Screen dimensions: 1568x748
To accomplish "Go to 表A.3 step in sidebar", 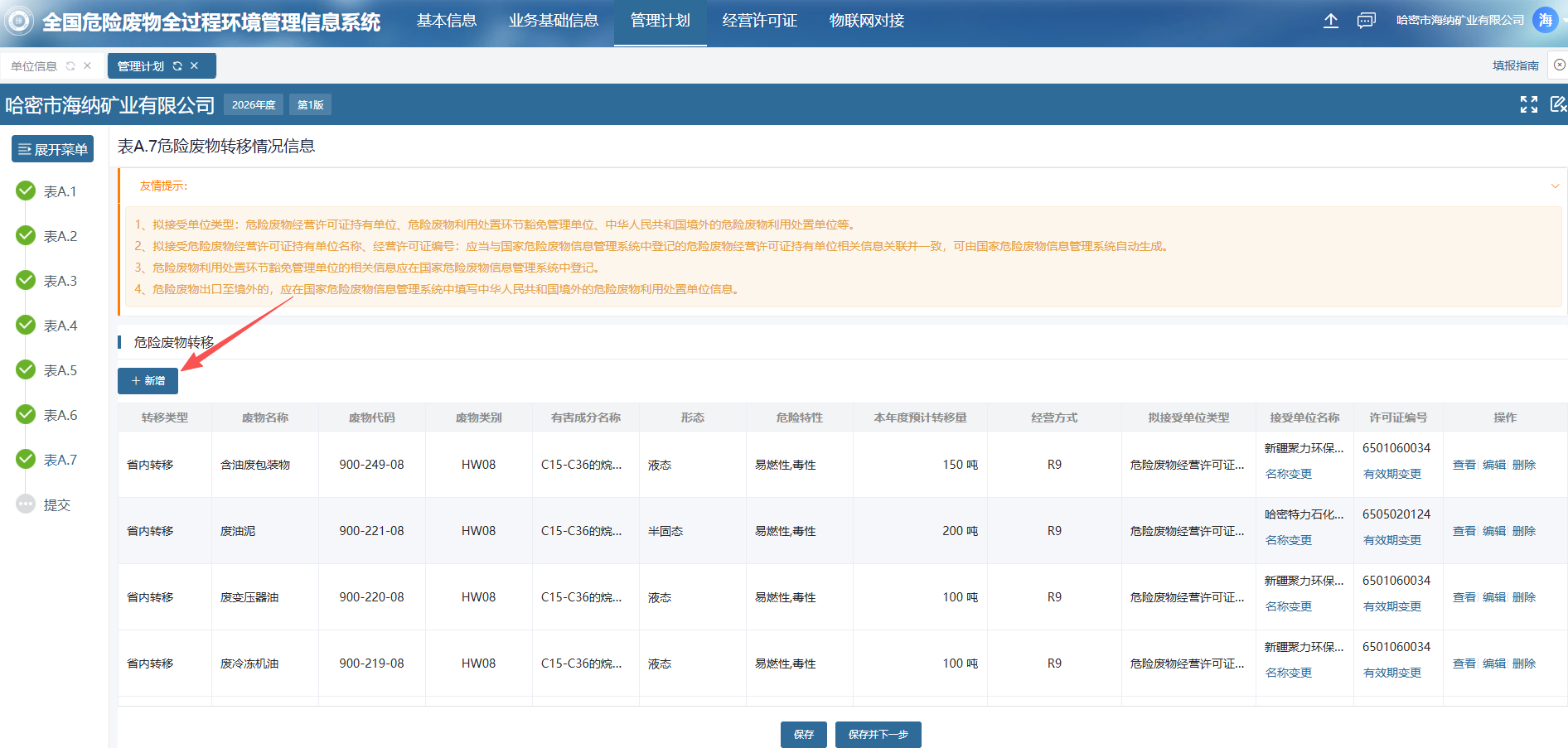I will (x=60, y=281).
